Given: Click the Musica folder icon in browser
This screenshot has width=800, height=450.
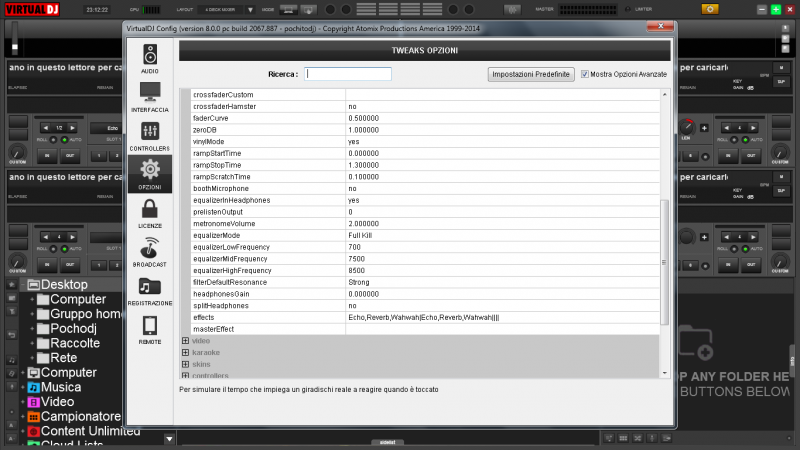Looking at the screenshot, I should click(x=34, y=387).
